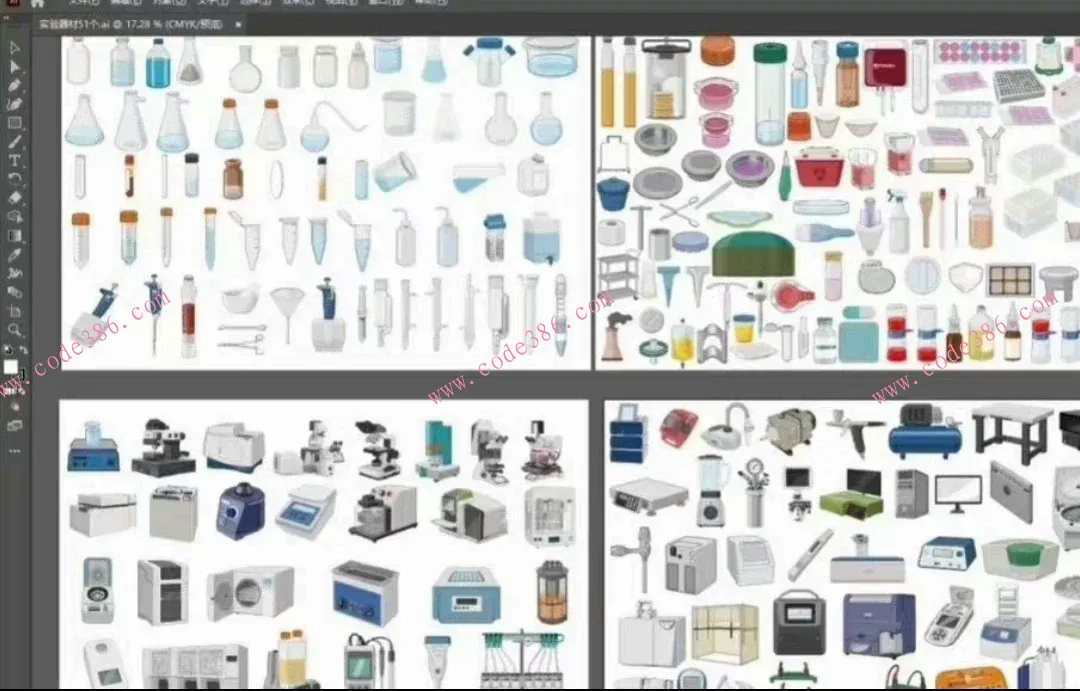Select the blue-liquid reagent bottle artwork
The image size is (1080, 691).
[x=158, y=63]
